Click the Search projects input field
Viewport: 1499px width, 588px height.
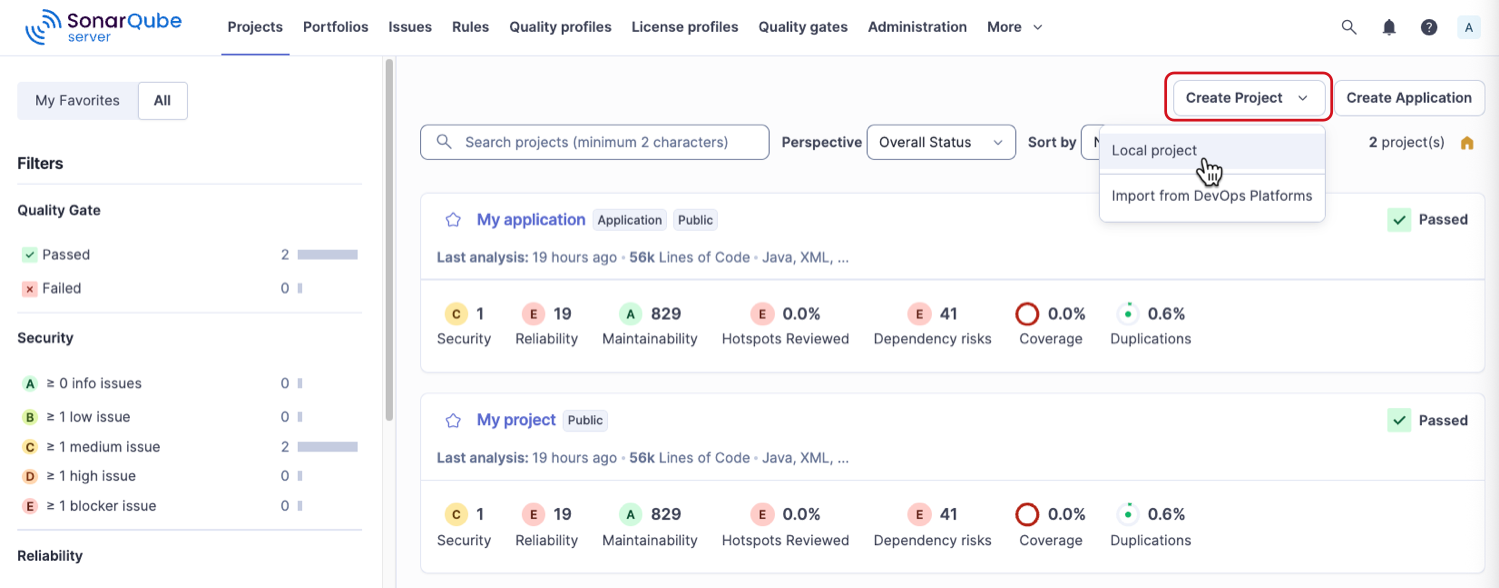tap(594, 142)
